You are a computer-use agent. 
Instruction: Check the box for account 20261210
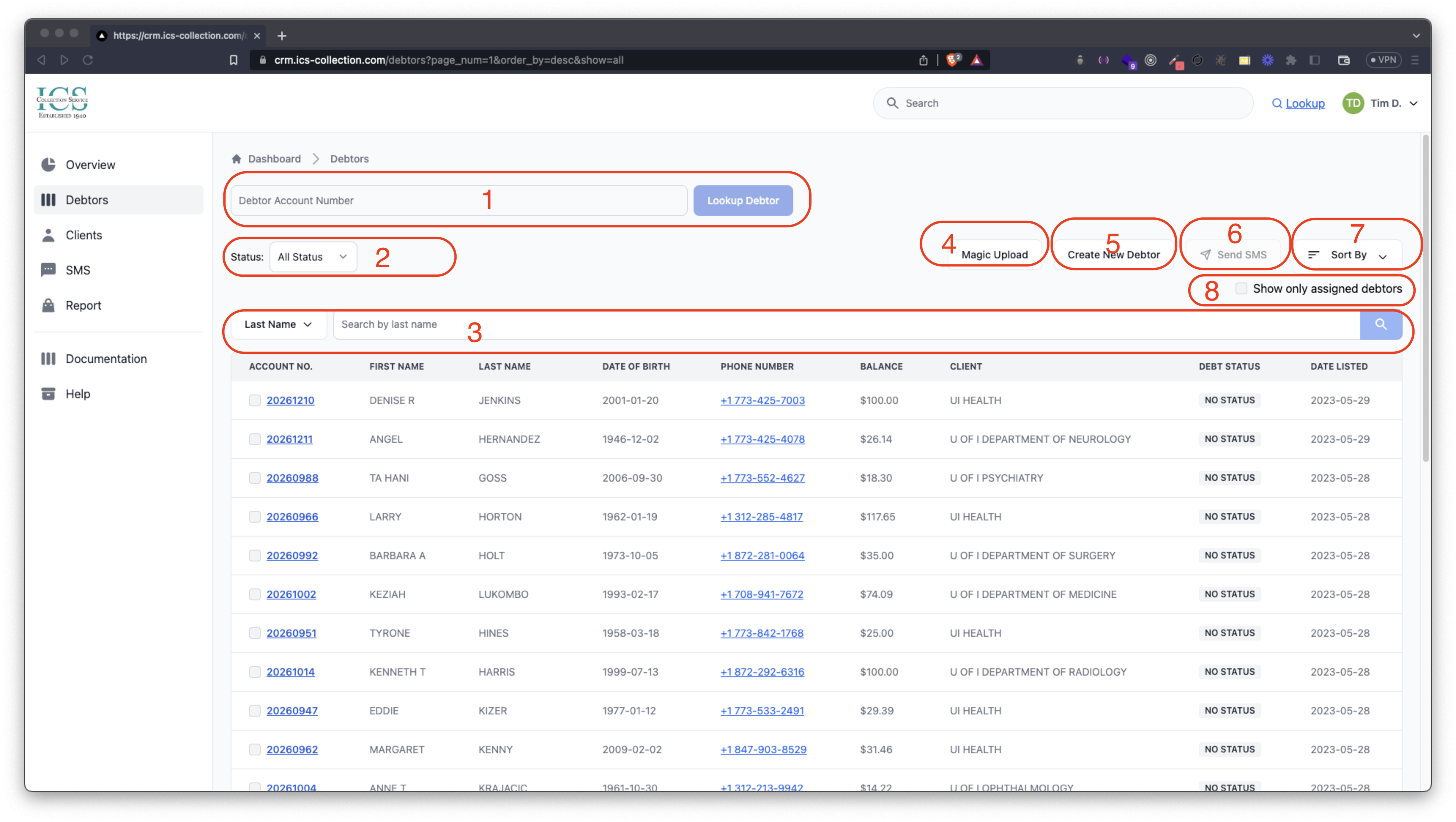click(255, 400)
